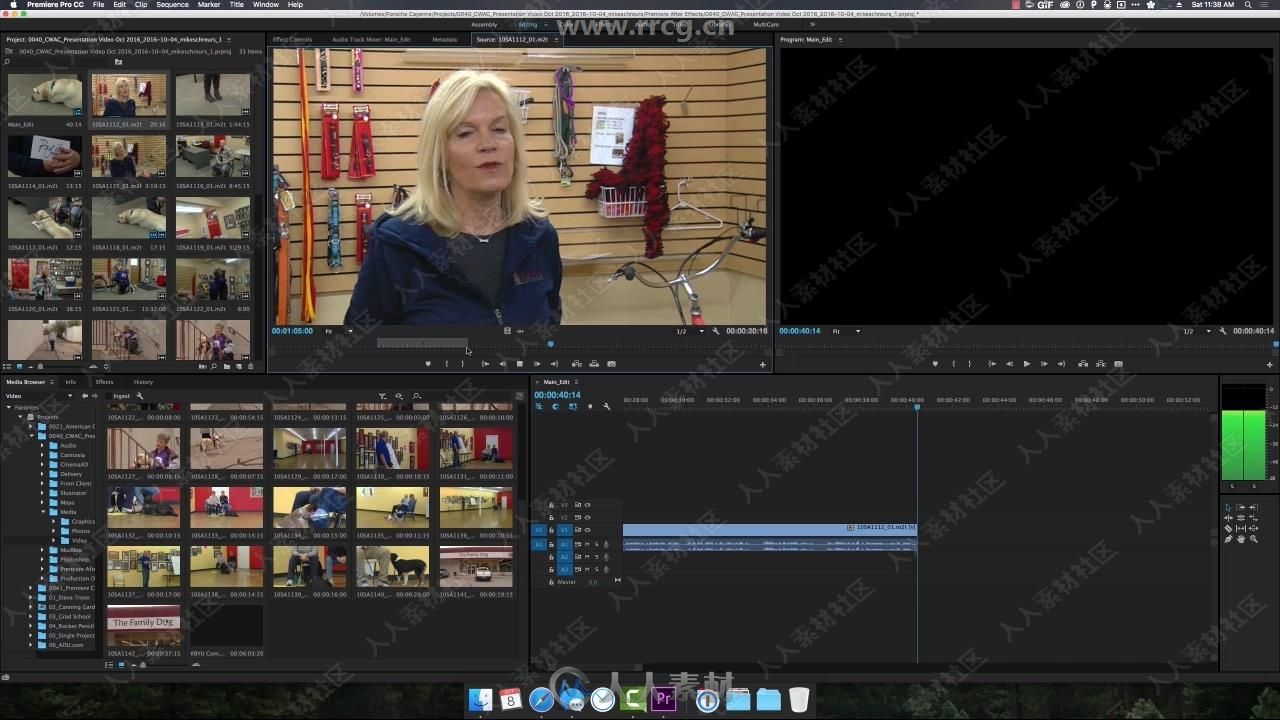Enable the Ingest checkbox

108,396
